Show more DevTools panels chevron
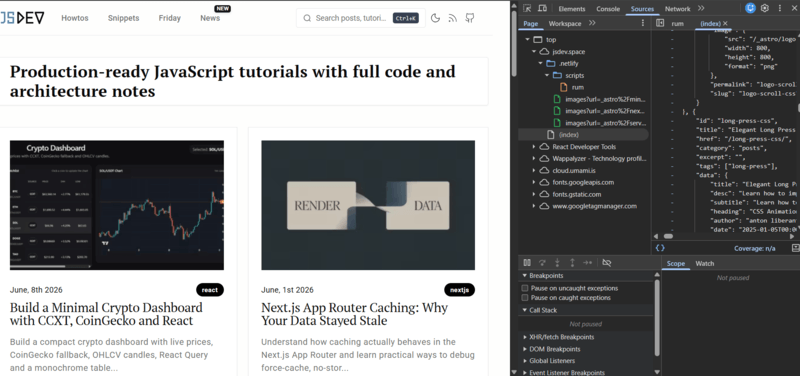The width and height of the screenshot is (800, 376). (701, 8)
